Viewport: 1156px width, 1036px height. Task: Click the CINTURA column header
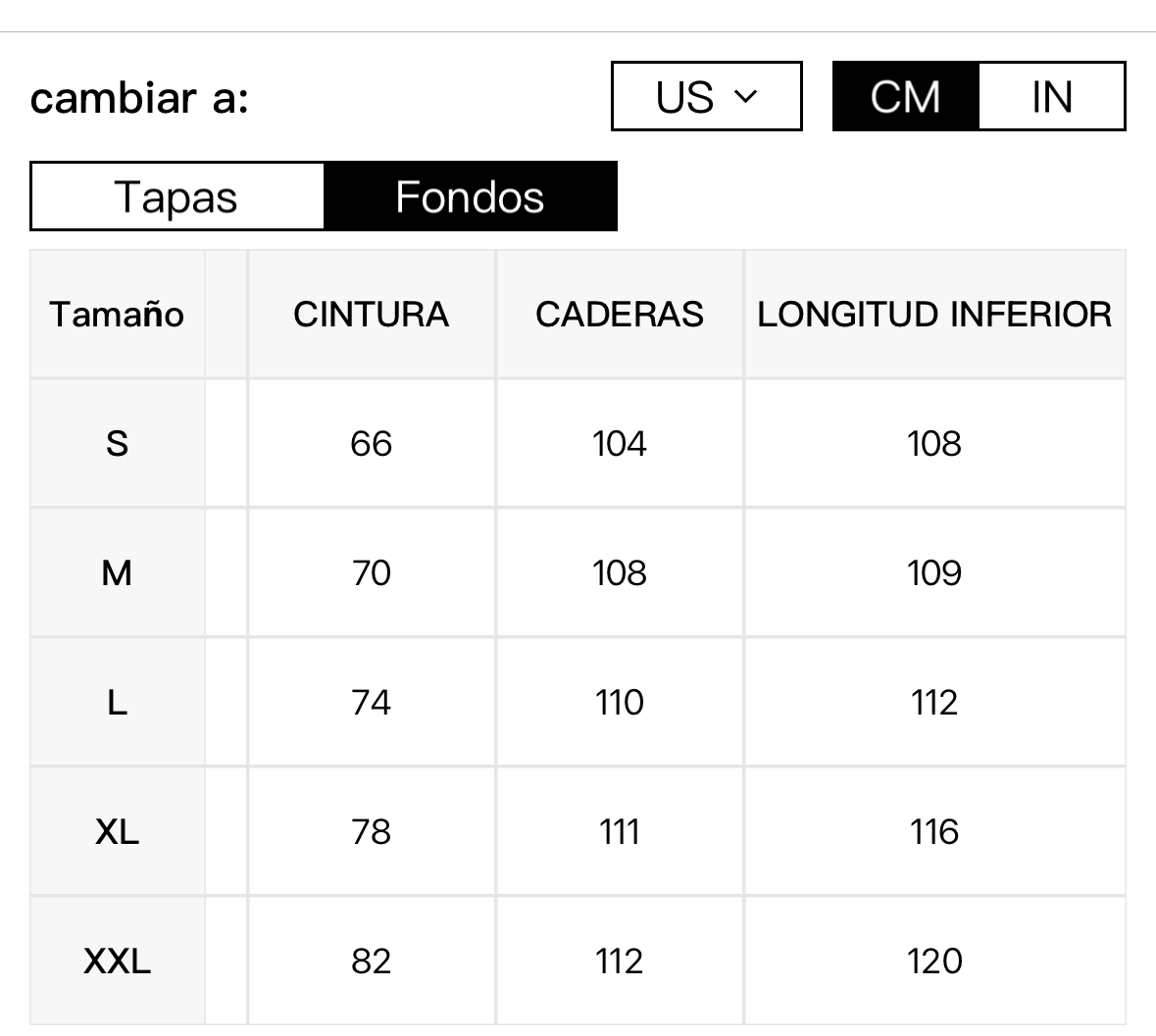click(x=371, y=314)
